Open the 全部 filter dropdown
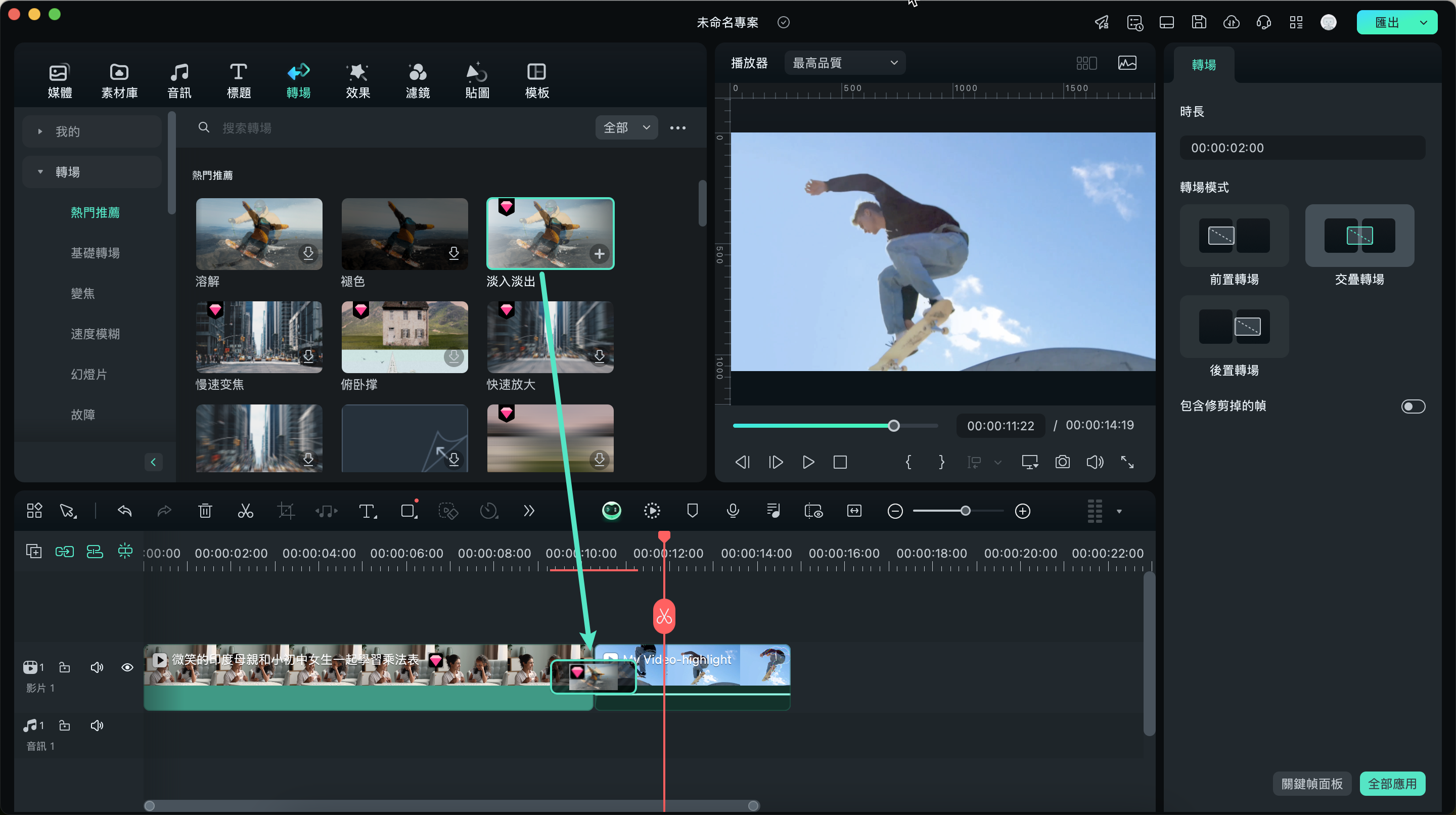 626,128
